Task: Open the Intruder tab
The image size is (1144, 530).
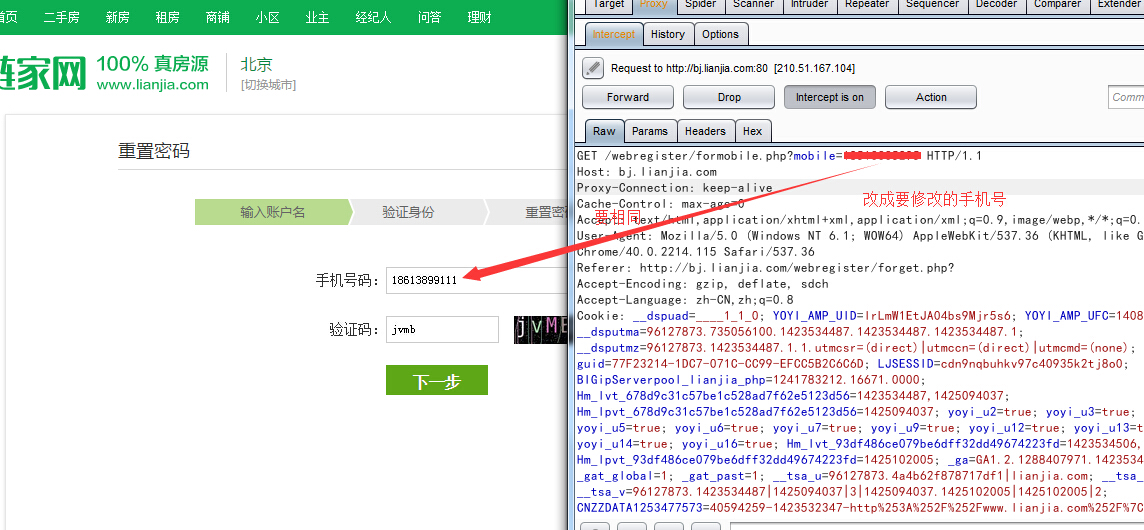Action: tap(810, 4)
